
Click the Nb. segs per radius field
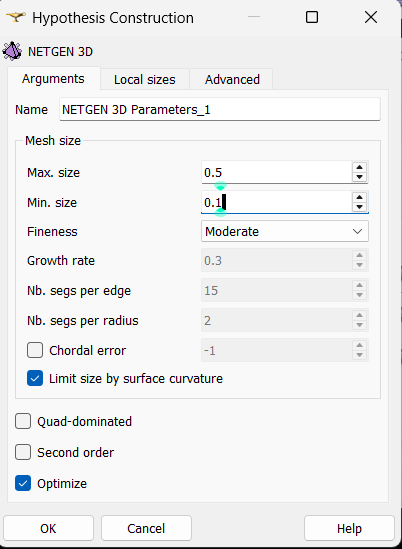coord(277,320)
